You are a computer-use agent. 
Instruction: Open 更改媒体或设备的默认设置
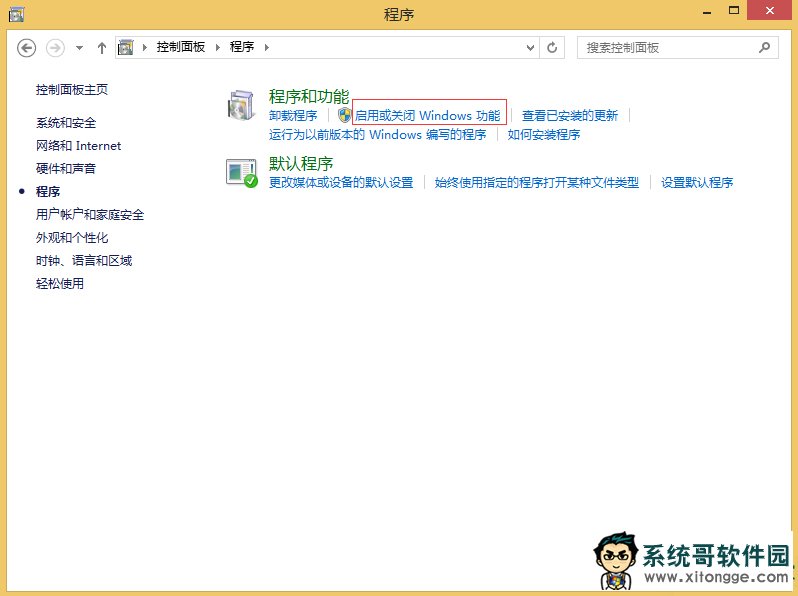341,183
